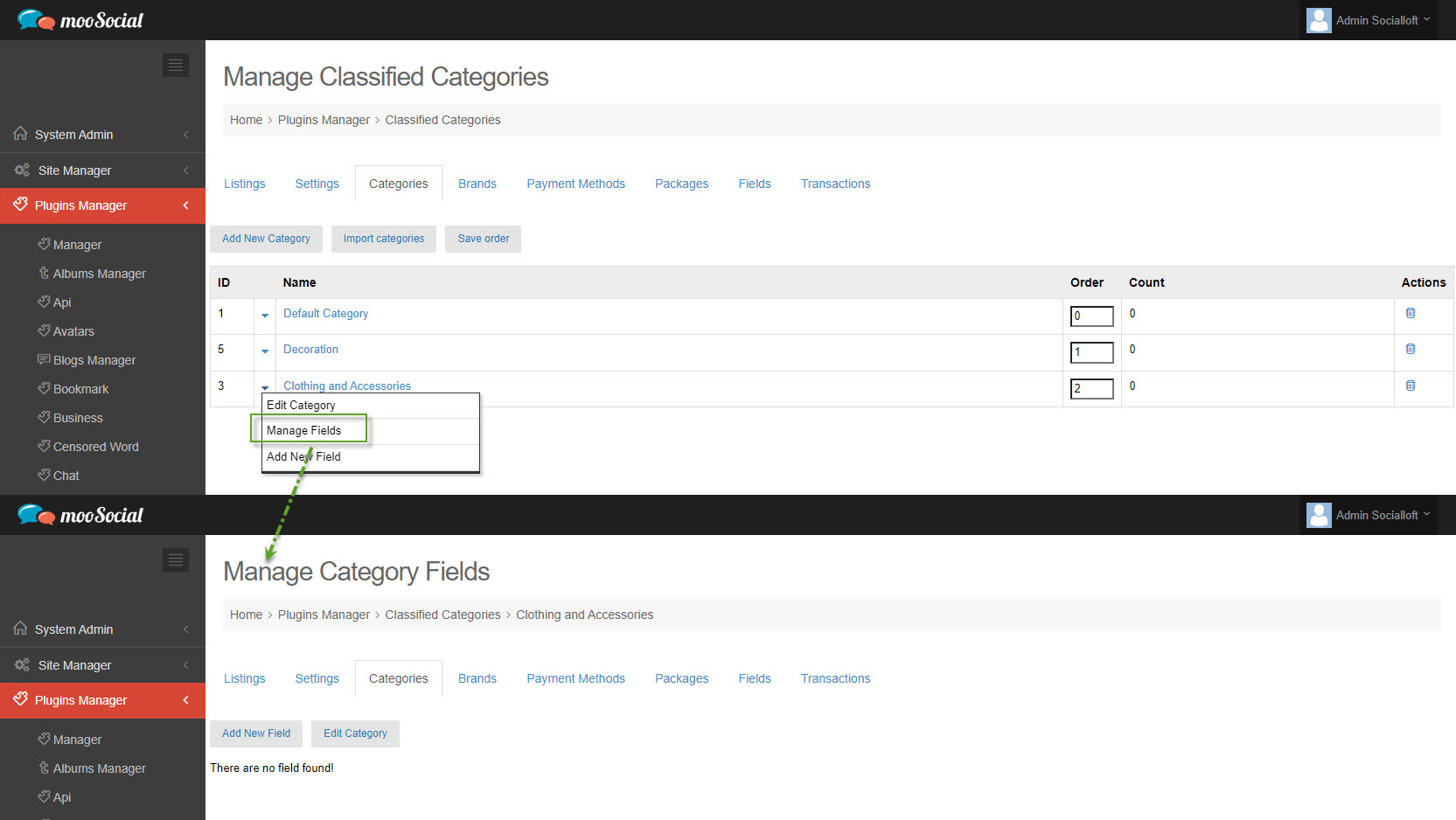Image resolution: width=1456 pixels, height=820 pixels.
Task: Click the upper Admin Socialloft avatar icon
Action: pos(1319,20)
